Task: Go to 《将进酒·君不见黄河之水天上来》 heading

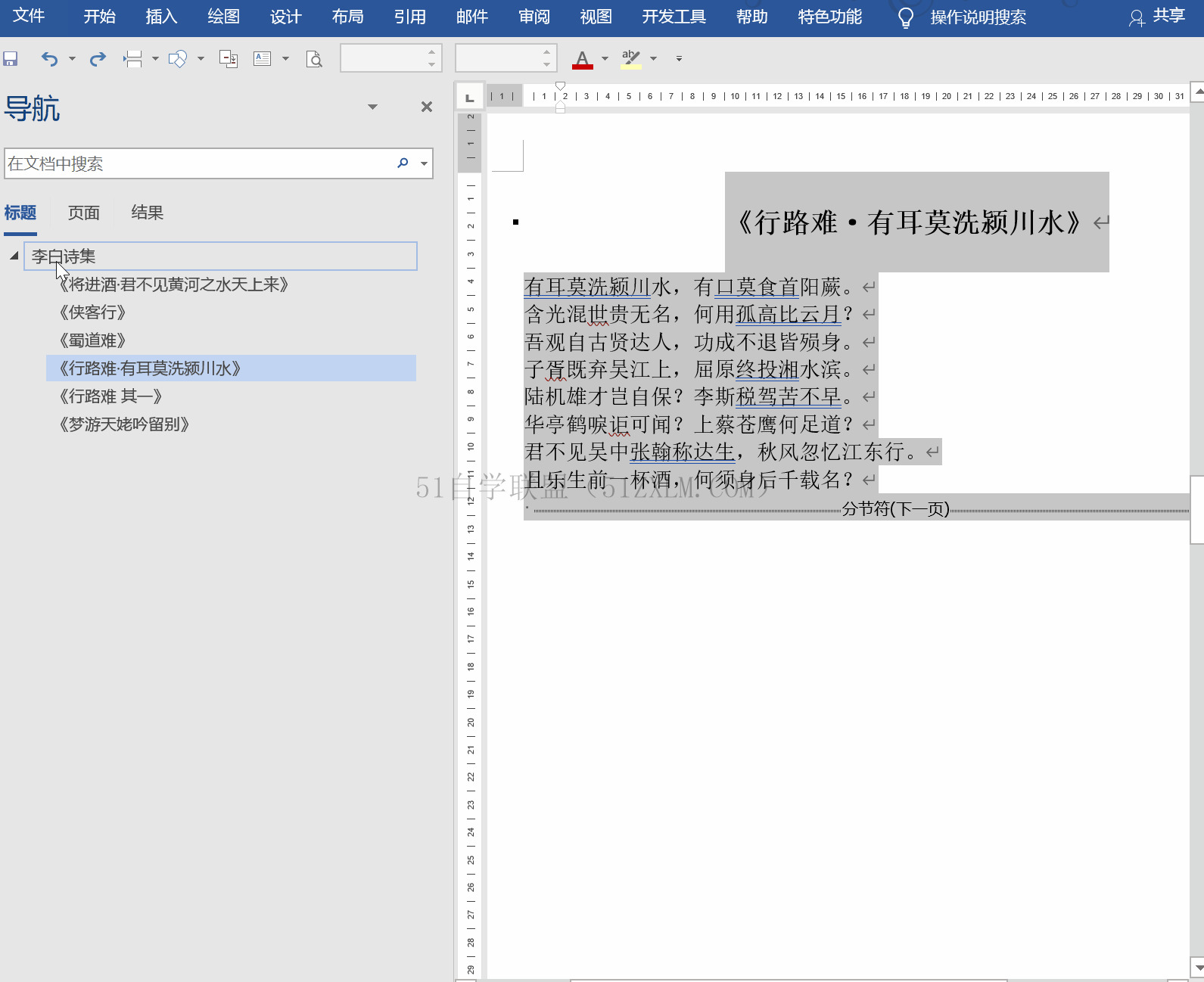Action: click(174, 284)
